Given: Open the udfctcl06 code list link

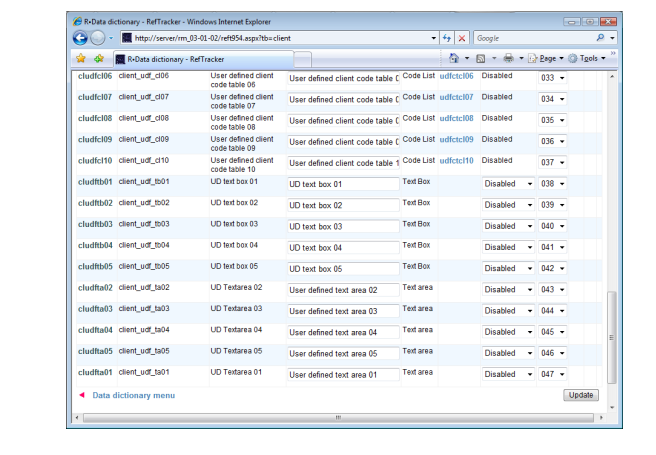Looking at the screenshot, I should coord(456,76).
